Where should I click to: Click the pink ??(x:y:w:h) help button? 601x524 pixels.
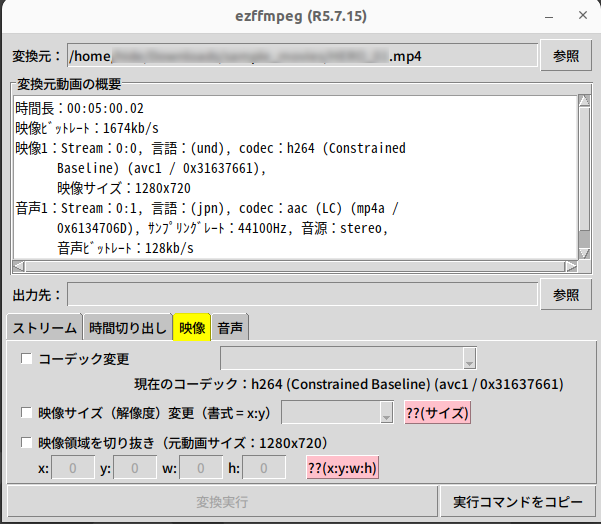[x=343, y=467]
